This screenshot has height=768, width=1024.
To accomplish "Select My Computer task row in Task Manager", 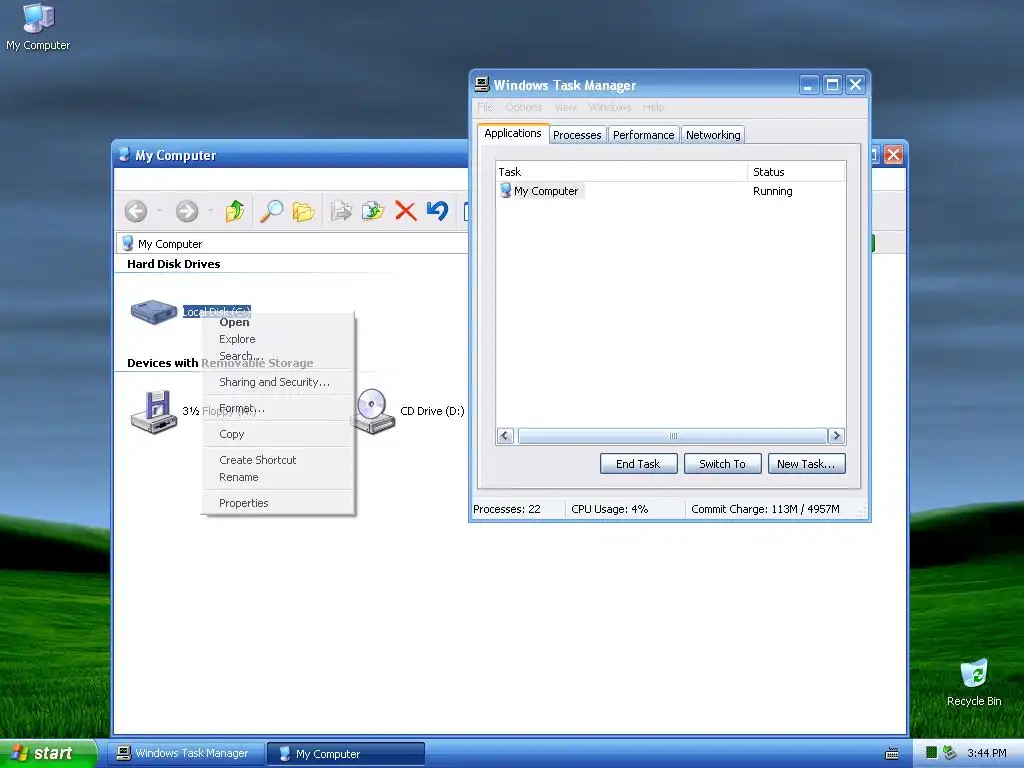I will pyautogui.click(x=541, y=191).
